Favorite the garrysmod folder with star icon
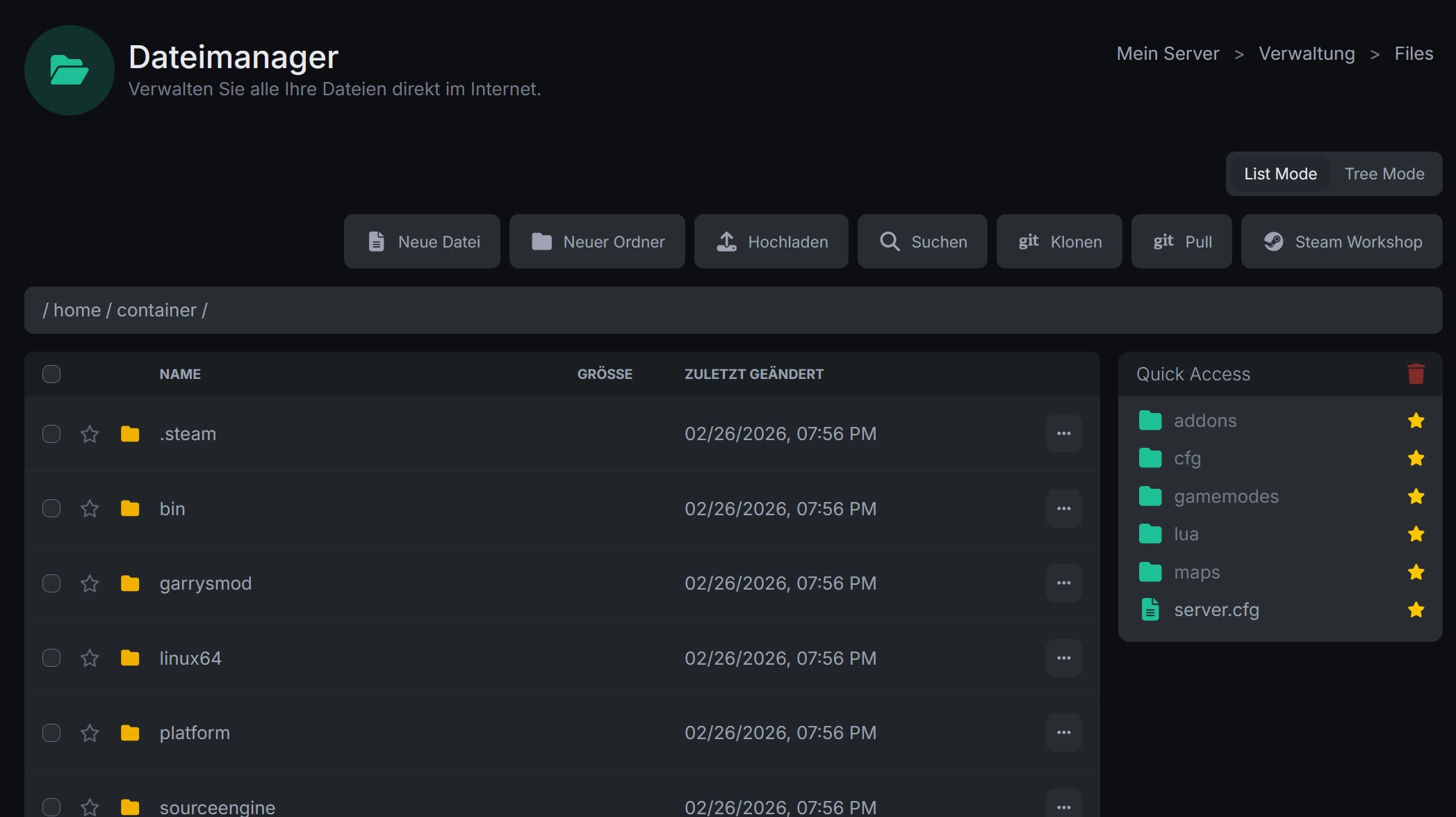1456x817 pixels. [x=90, y=583]
